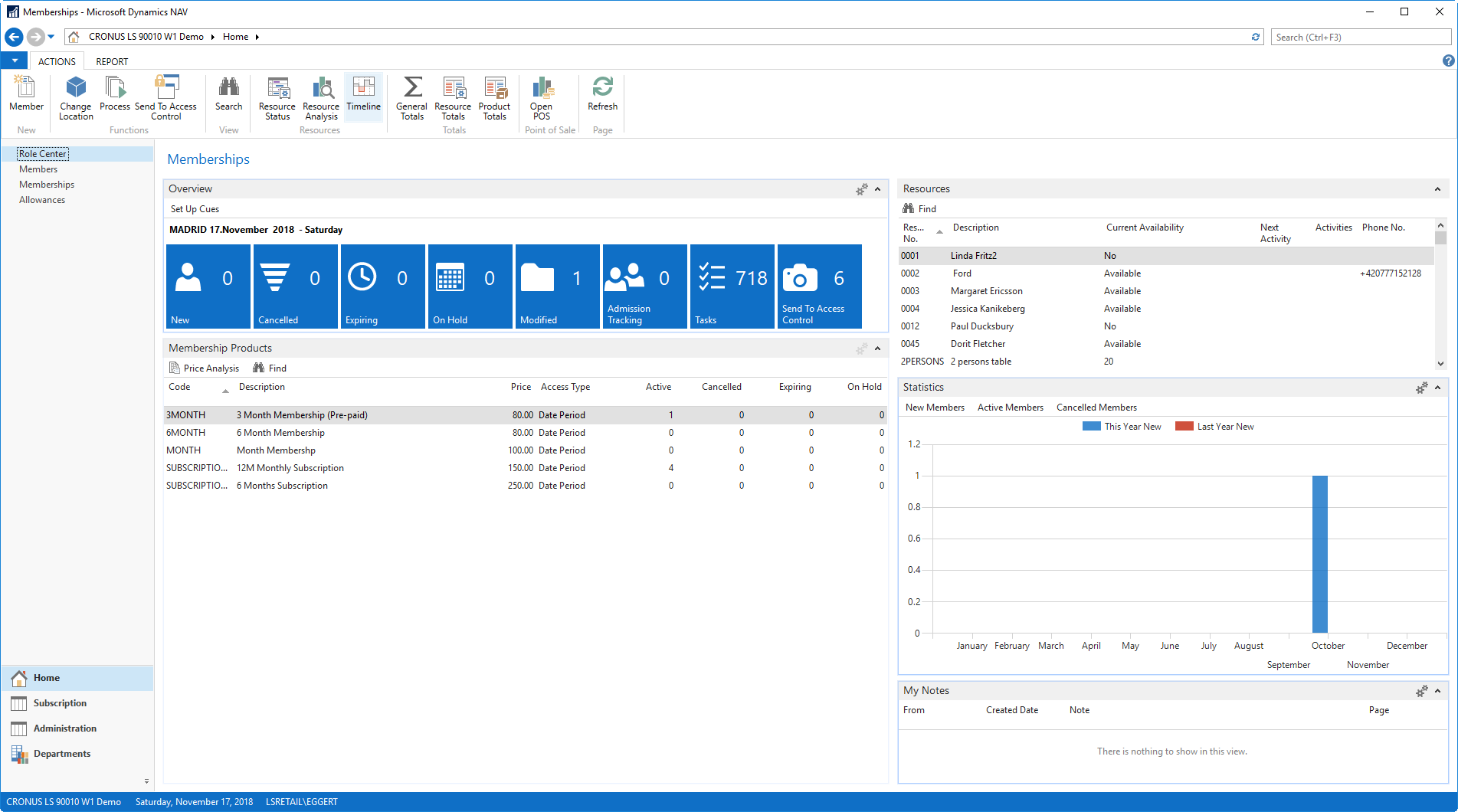Image resolution: width=1458 pixels, height=812 pixels.
Task: Open Memberships in the navigation pane
Action: tap(47, 185)
